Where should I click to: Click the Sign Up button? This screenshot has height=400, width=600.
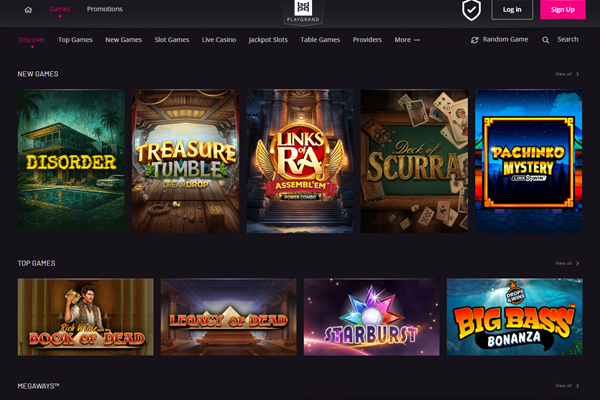click(563, 10)
